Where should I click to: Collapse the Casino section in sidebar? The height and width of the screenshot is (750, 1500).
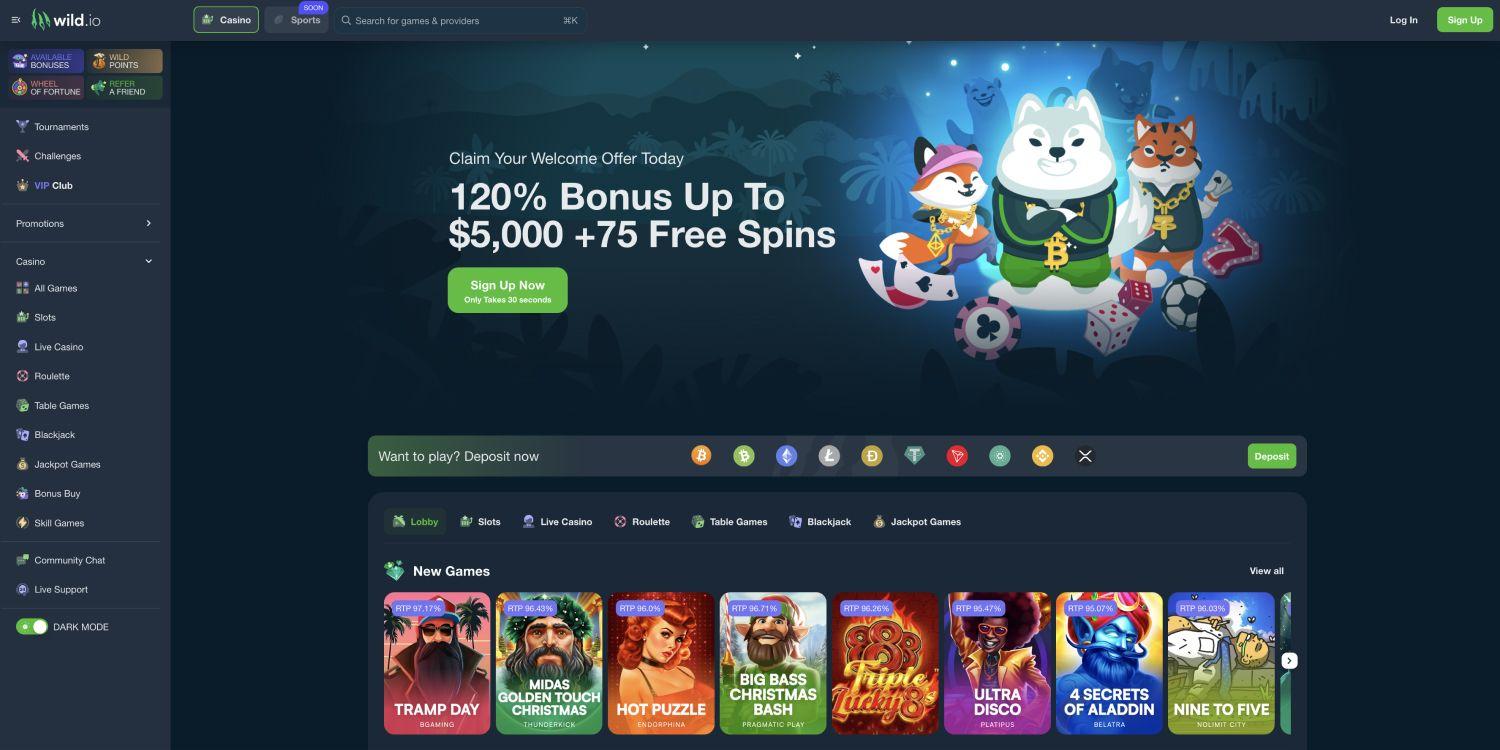149,261
